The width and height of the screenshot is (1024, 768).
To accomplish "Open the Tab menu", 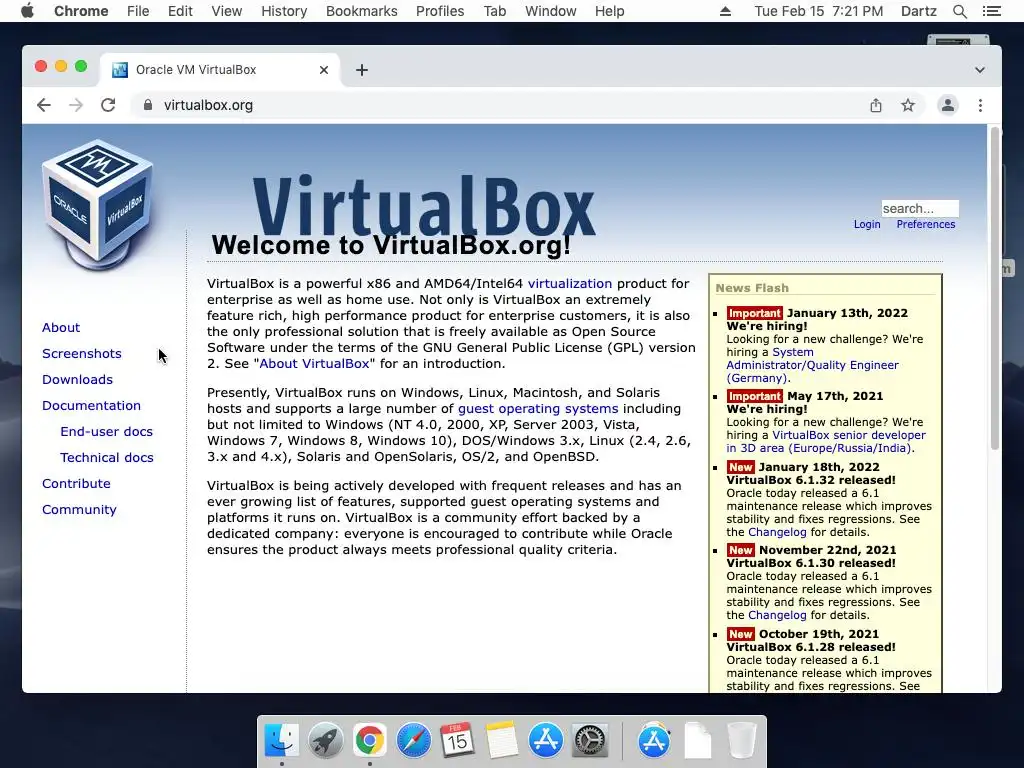I will (x=495, y=11).
